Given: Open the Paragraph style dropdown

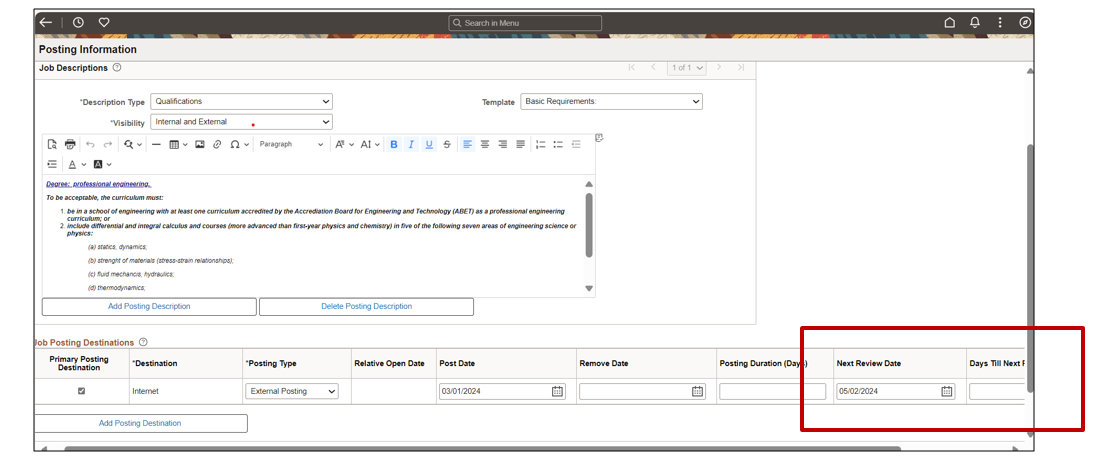Looking at the screenshot, I should tap(290, 144).
